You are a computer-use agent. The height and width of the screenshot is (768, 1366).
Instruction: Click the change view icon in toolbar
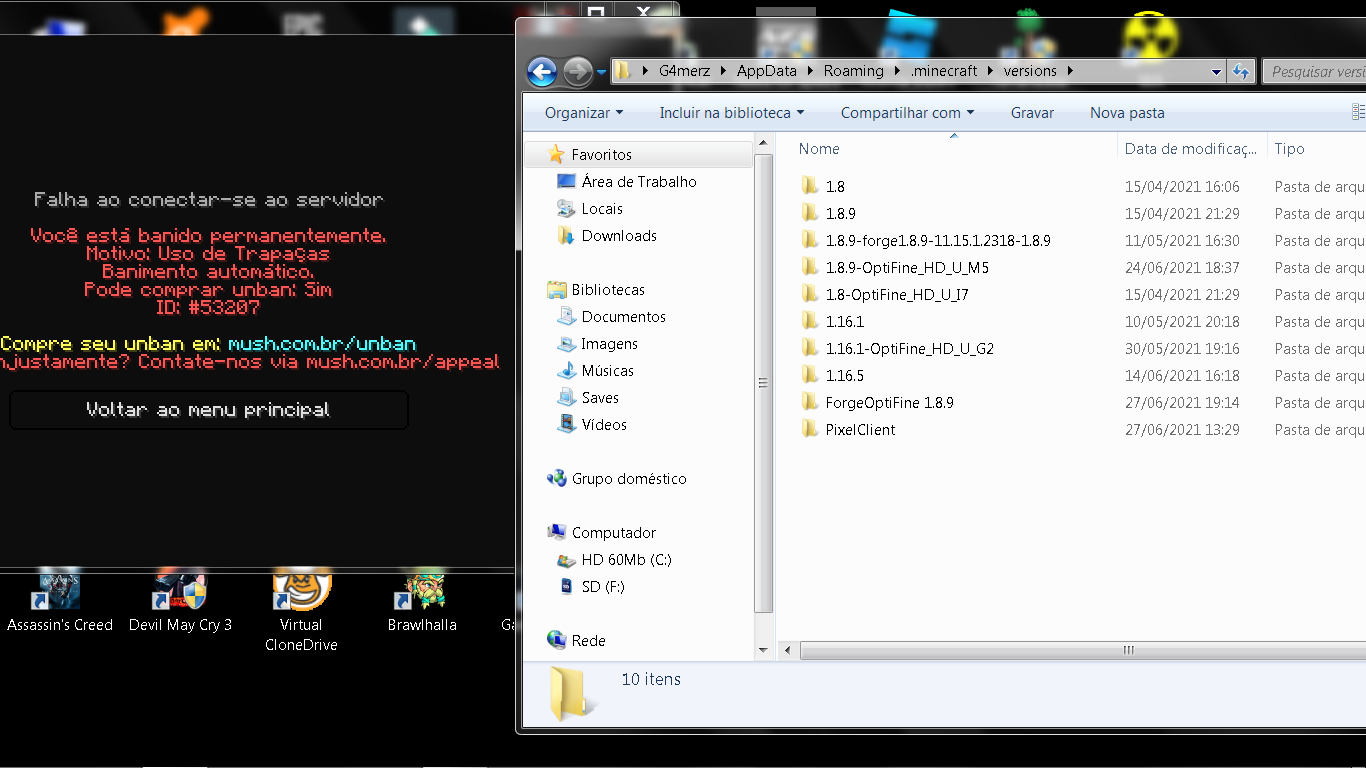point(1358,112)
